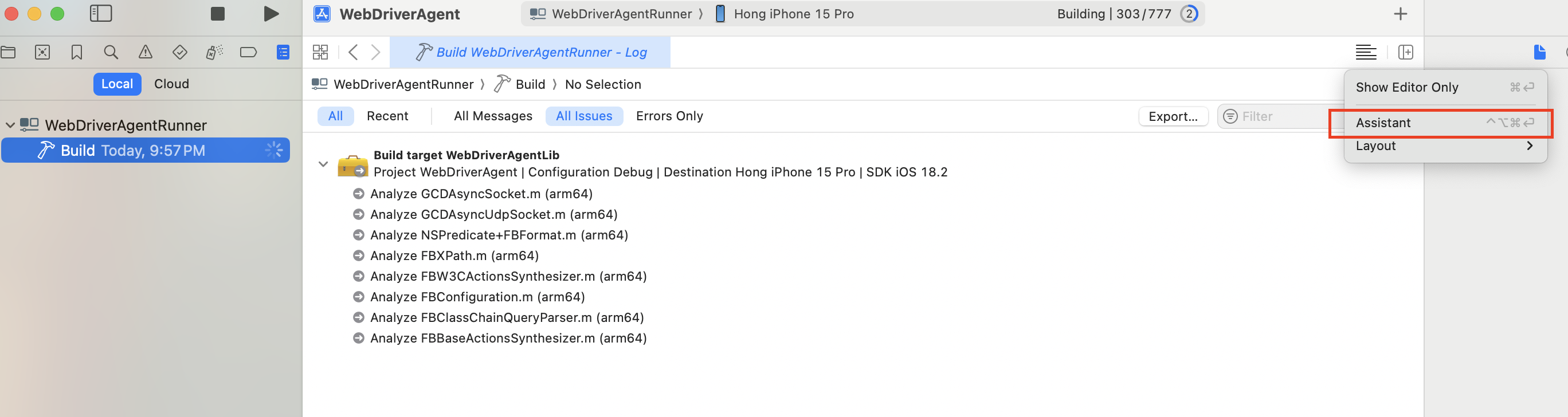Viewport: 1568px width, 417px height.
Task: Go forward in editor history
Action: click(376, 52)
